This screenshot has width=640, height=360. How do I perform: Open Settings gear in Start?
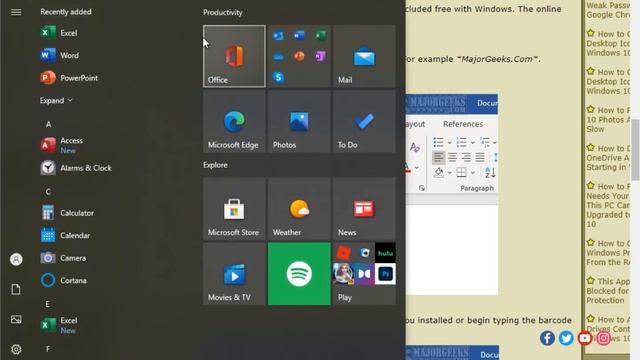pos(16,349)
